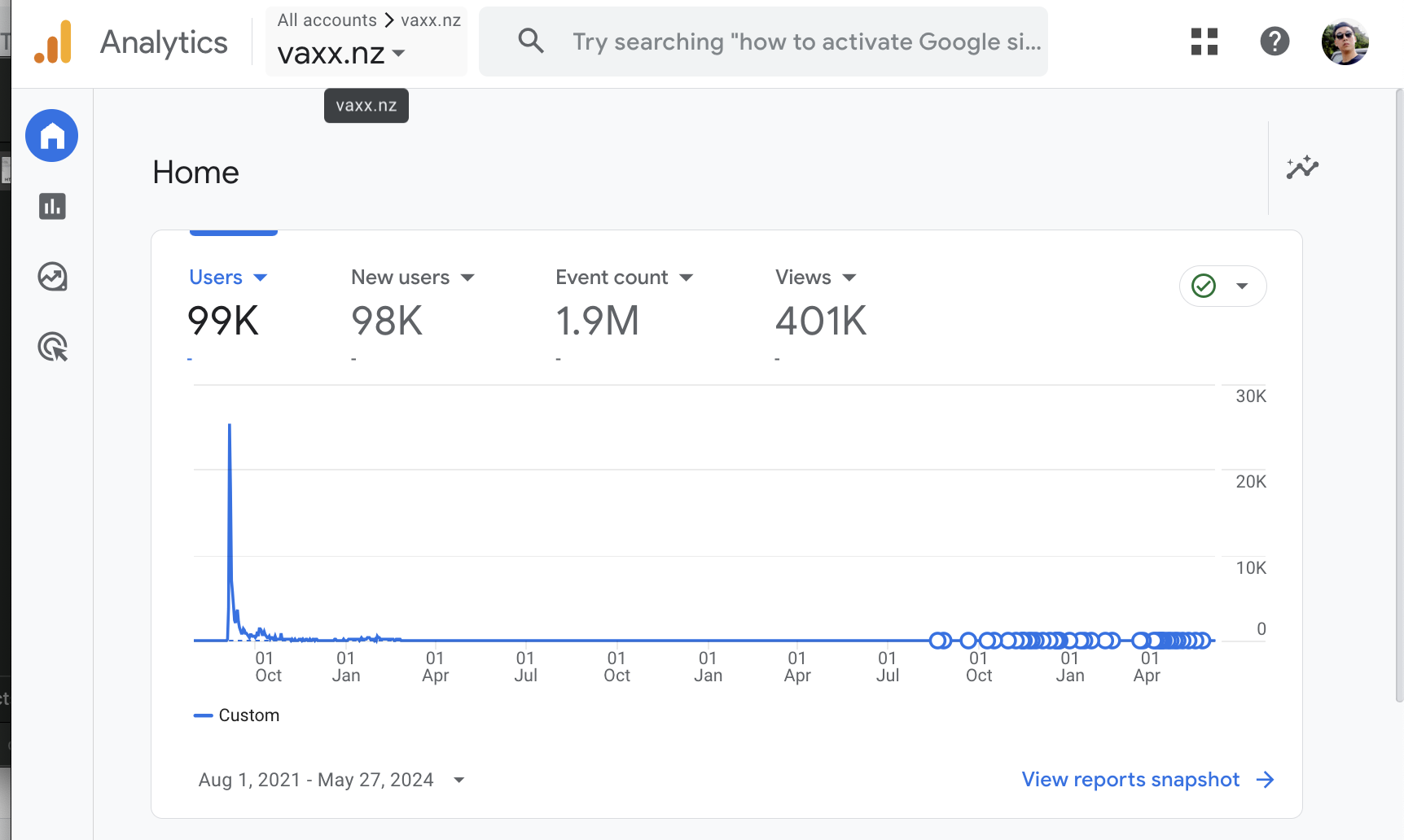Focus the Analytics search field
The width and height of the screenshot is (1404, 840).
(x=763, y=42)
